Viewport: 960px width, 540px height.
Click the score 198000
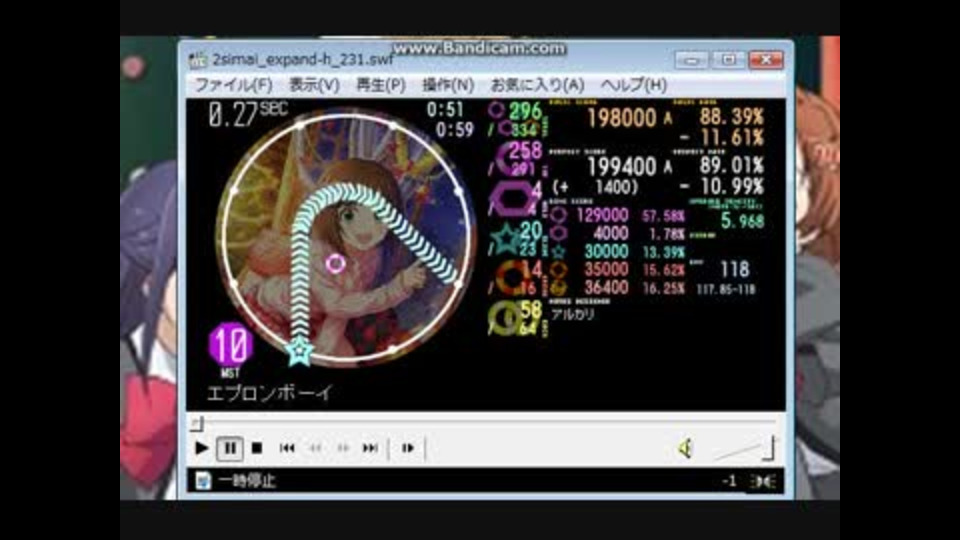tap(621, 118)
